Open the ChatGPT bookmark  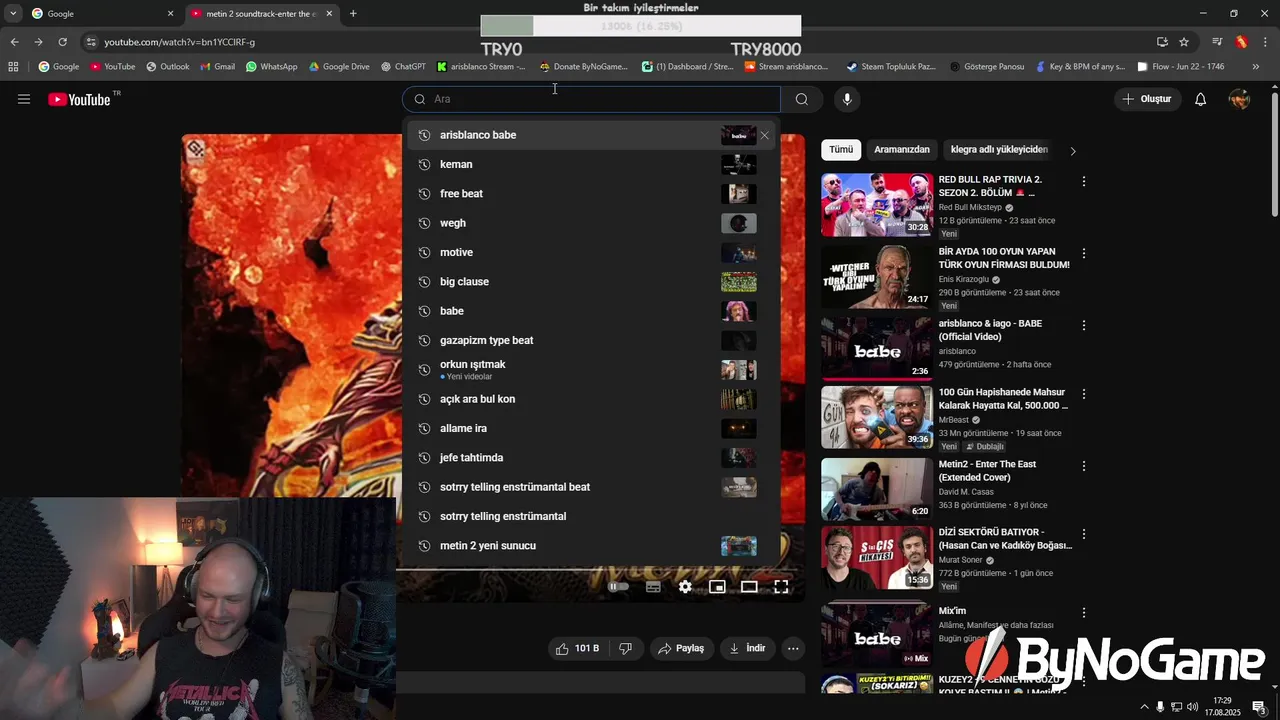(x=403, y=67)
